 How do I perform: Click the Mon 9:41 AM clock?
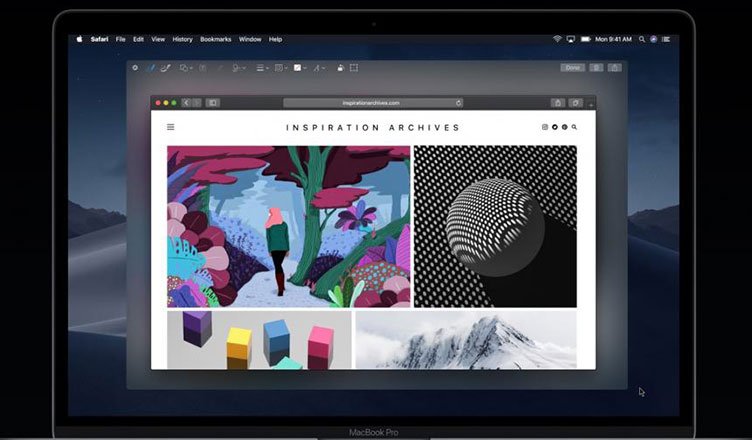click(613, 39)
